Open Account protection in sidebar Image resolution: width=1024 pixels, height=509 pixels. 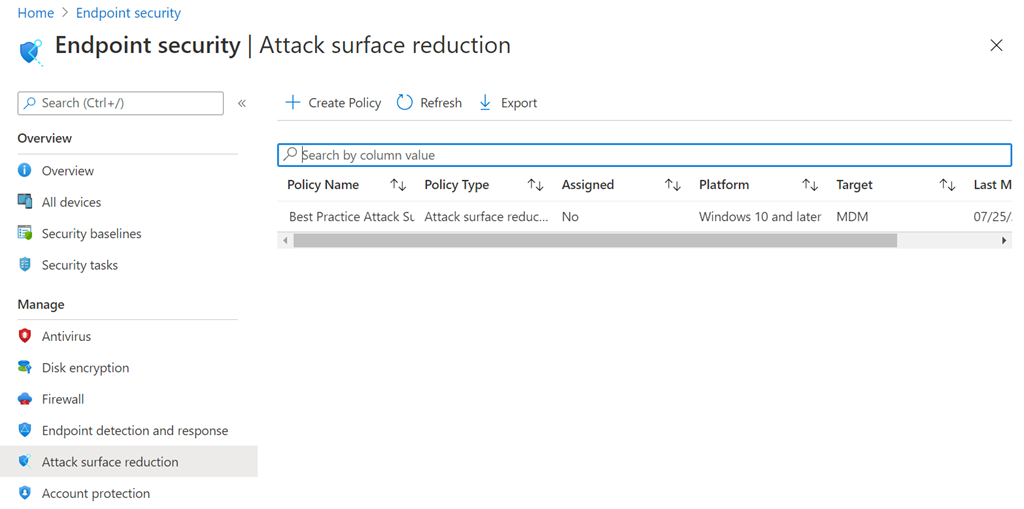click(x=95, y=493)
